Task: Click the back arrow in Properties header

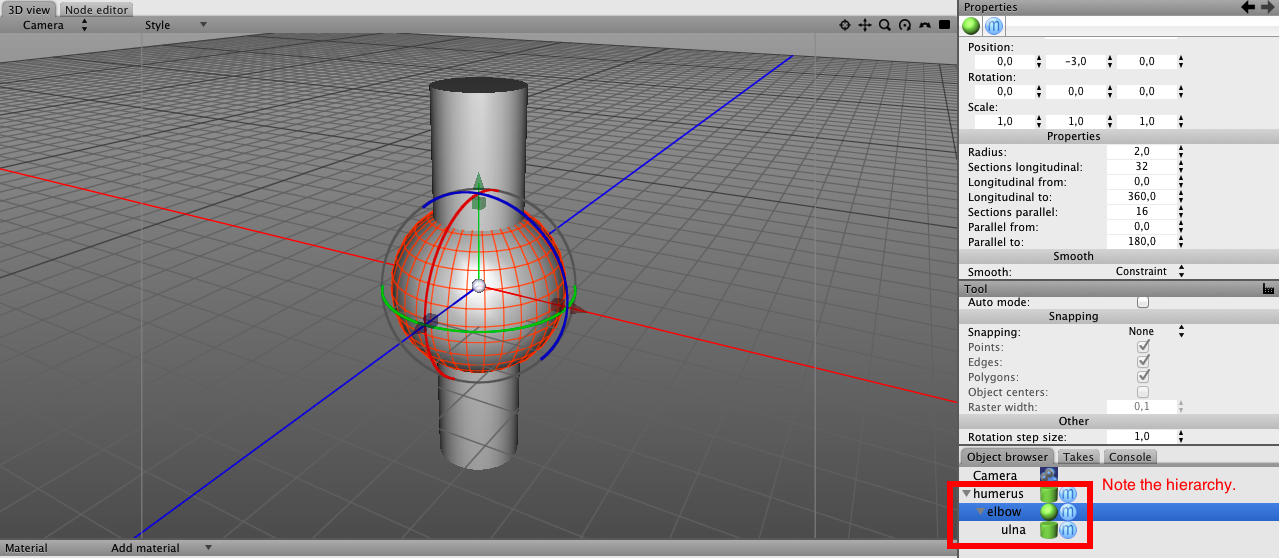Action: (x=1247, y=7)
